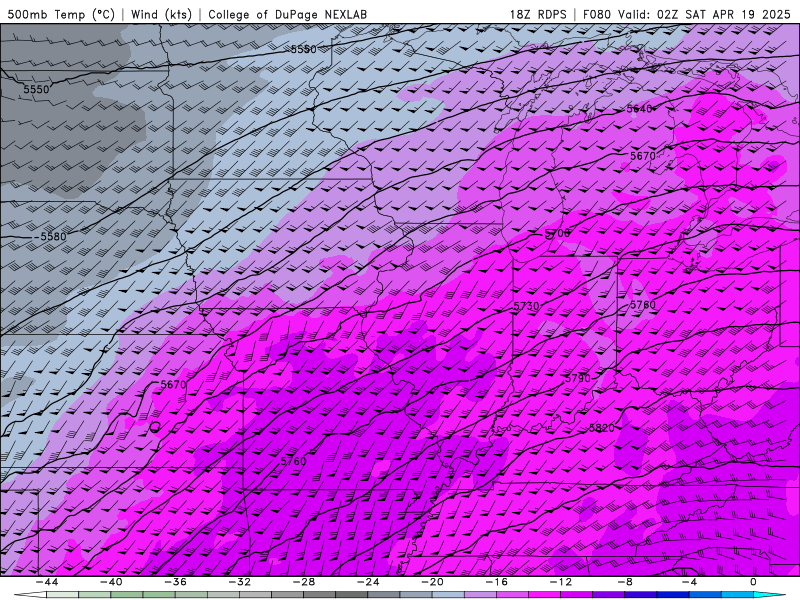Click the -20 color scale tick label
The height and width of the screenshot is (600, 800).
[x=433, y=582]
